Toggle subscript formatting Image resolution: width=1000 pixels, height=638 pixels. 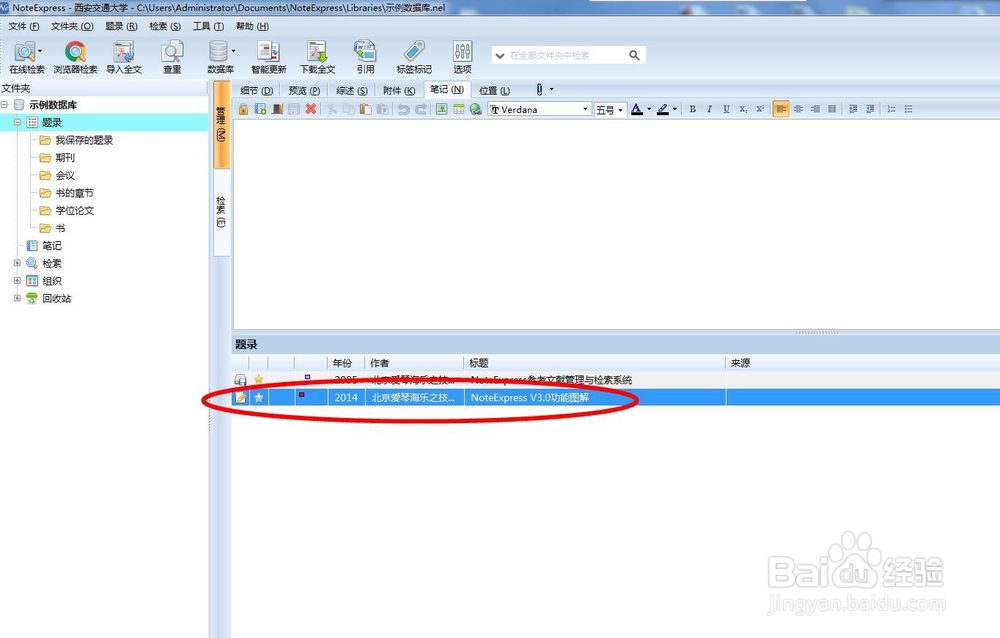click(743, 109)
